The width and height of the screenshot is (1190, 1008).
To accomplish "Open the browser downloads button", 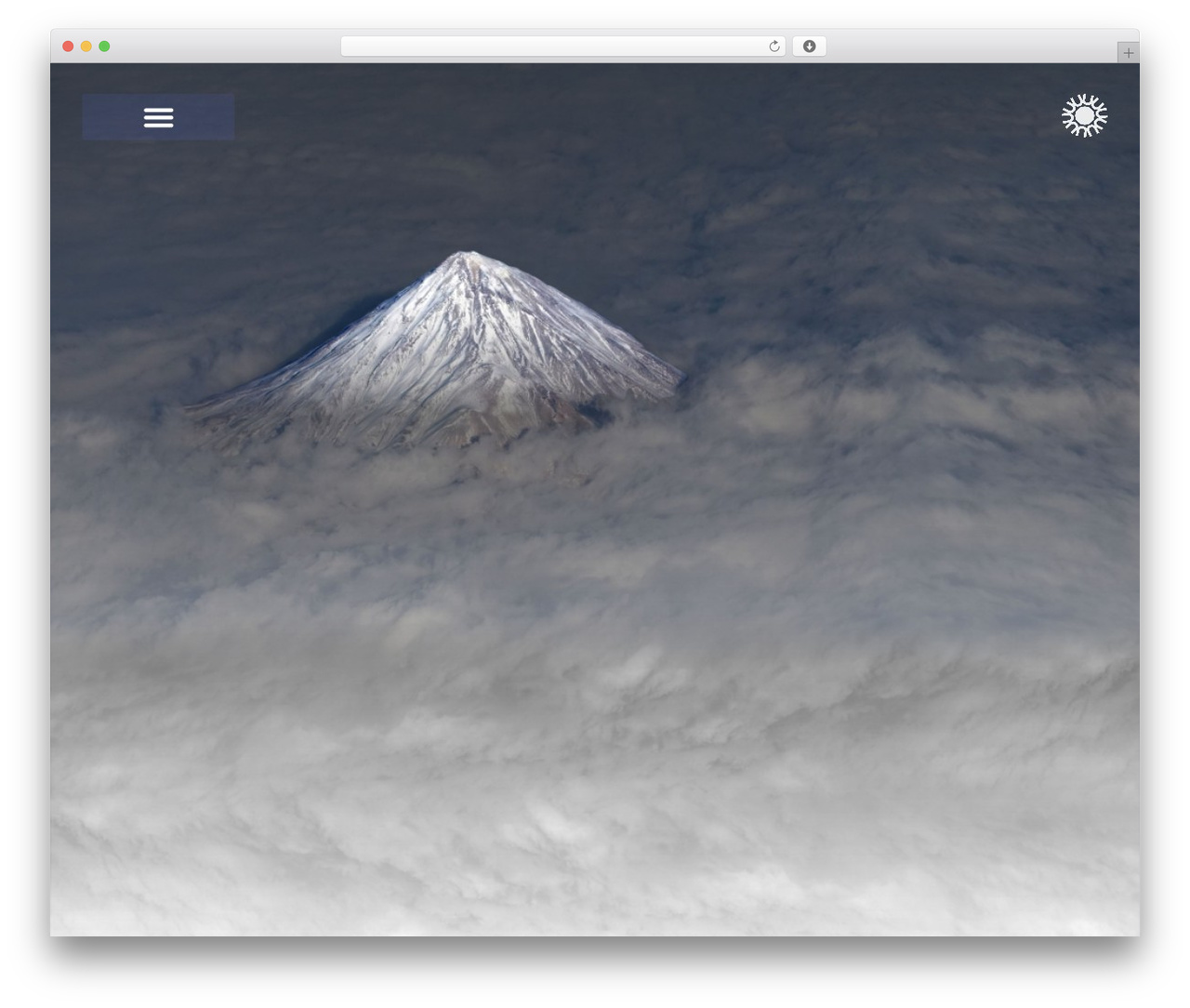I will pos(809,46).
